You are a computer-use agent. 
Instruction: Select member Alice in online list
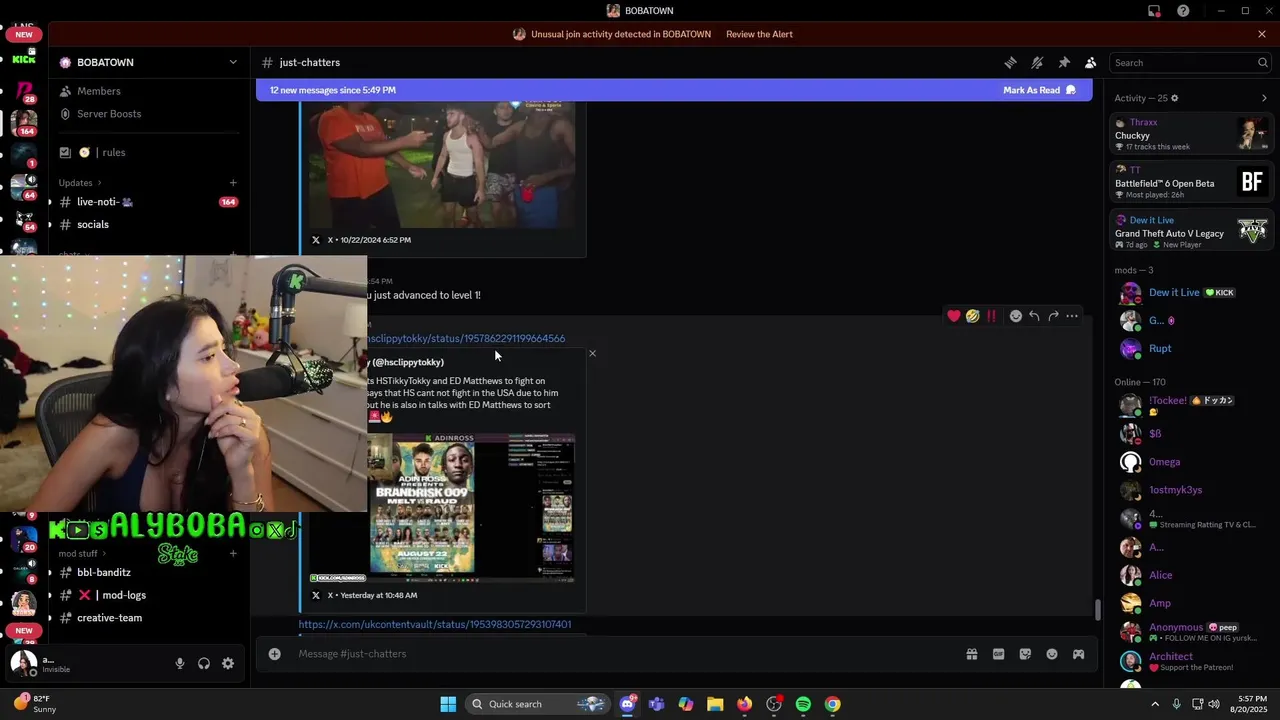pos(1192,575)
